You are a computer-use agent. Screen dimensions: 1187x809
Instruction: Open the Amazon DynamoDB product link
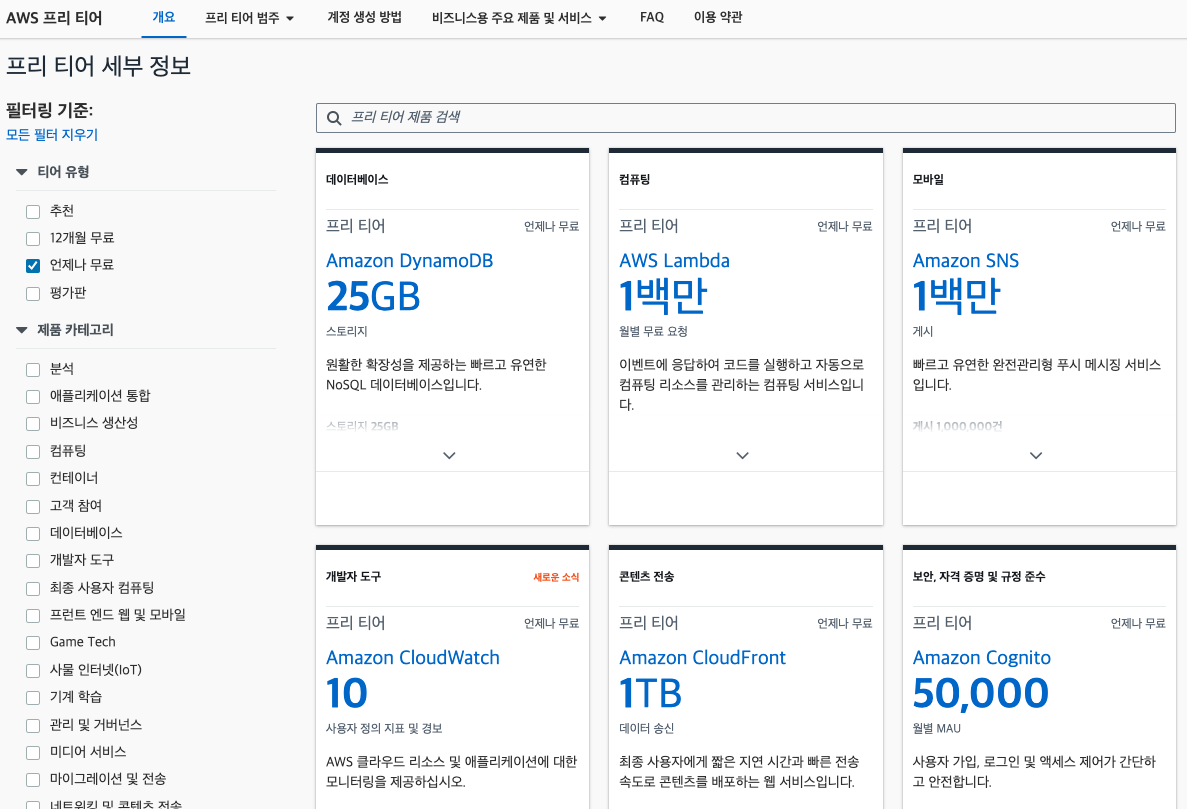click(x=410, y=260)
